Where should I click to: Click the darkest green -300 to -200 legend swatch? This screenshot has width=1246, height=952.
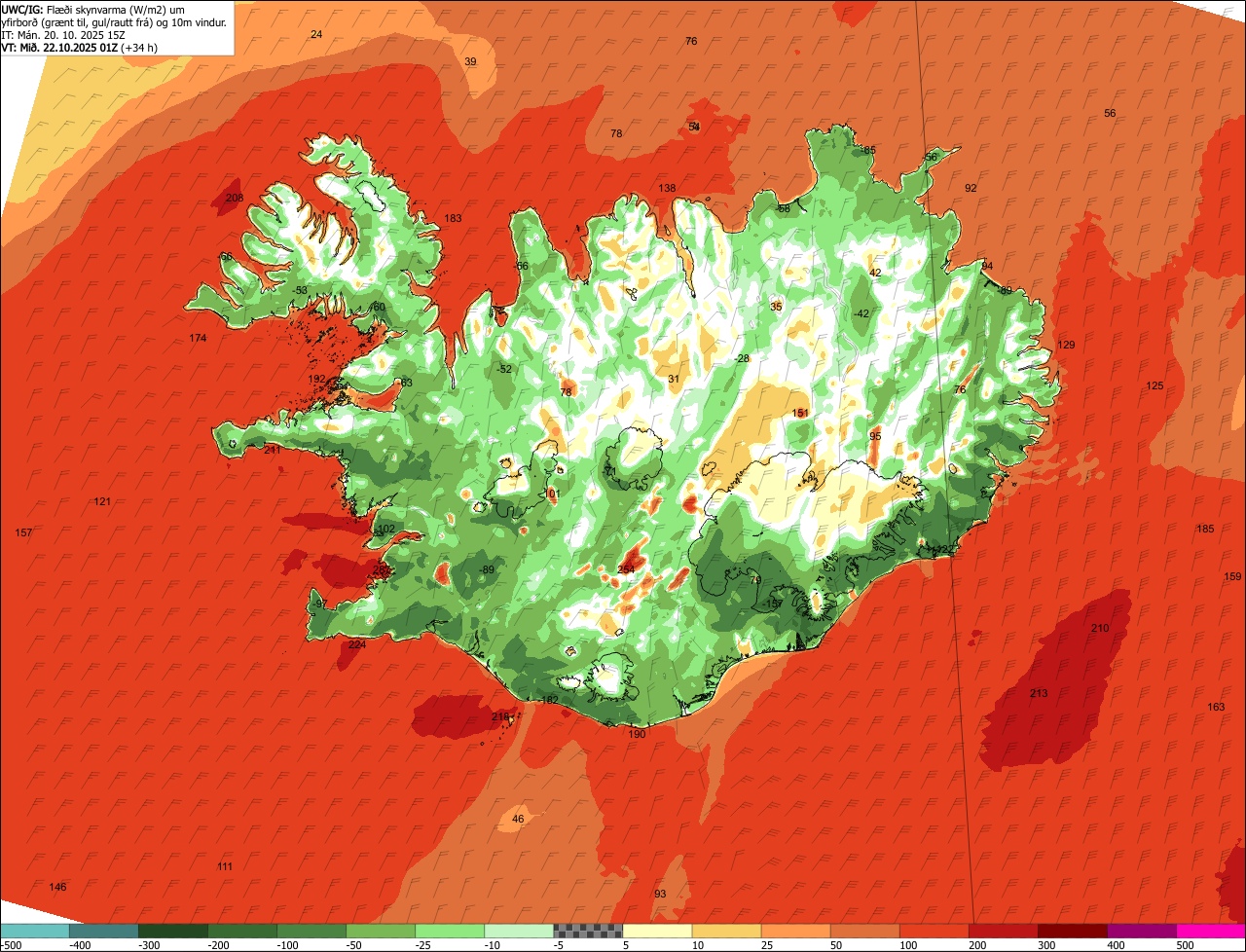pyautogui.click(x=173, y=932)
